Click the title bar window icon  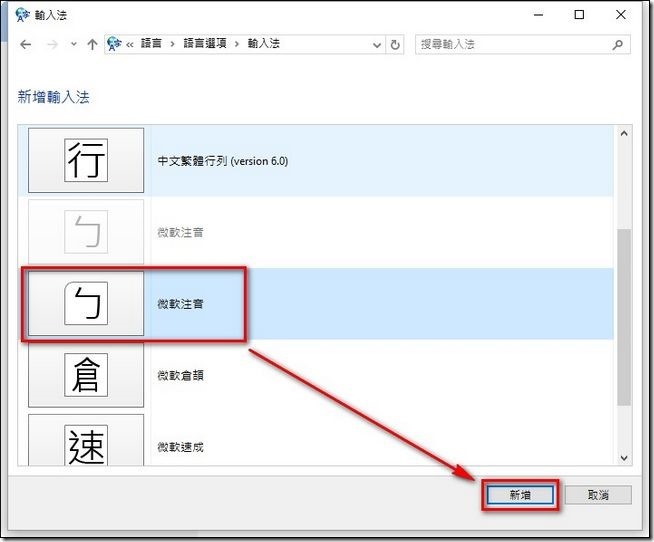[22, 15]
